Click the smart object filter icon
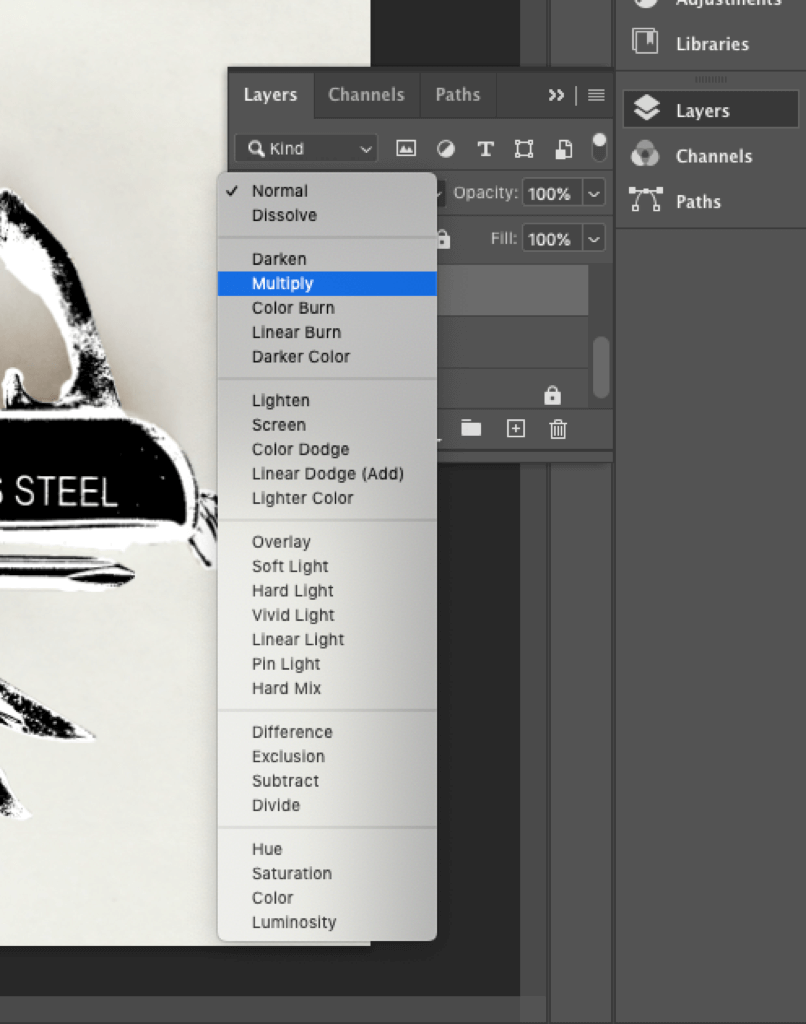This screenshot has height=1024, width=806. point(564,149)
